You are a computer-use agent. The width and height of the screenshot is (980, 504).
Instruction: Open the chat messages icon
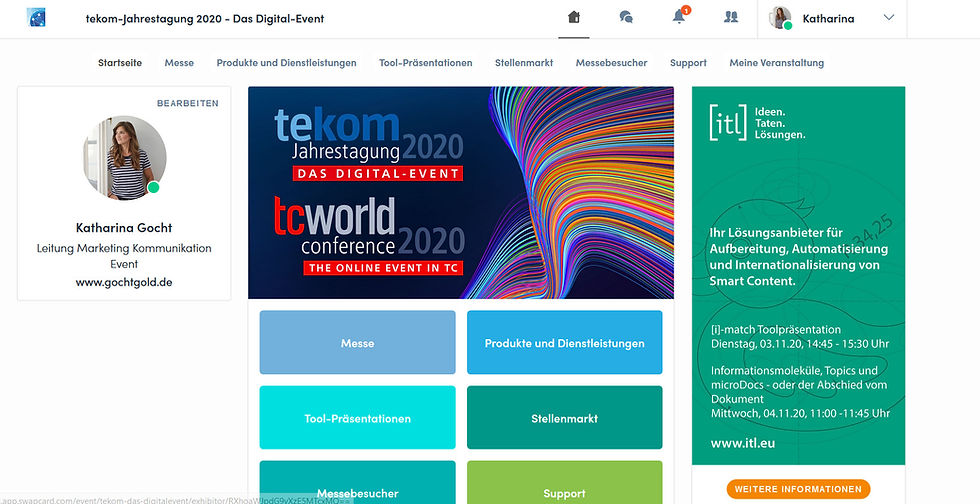click(x=626, y=18)
